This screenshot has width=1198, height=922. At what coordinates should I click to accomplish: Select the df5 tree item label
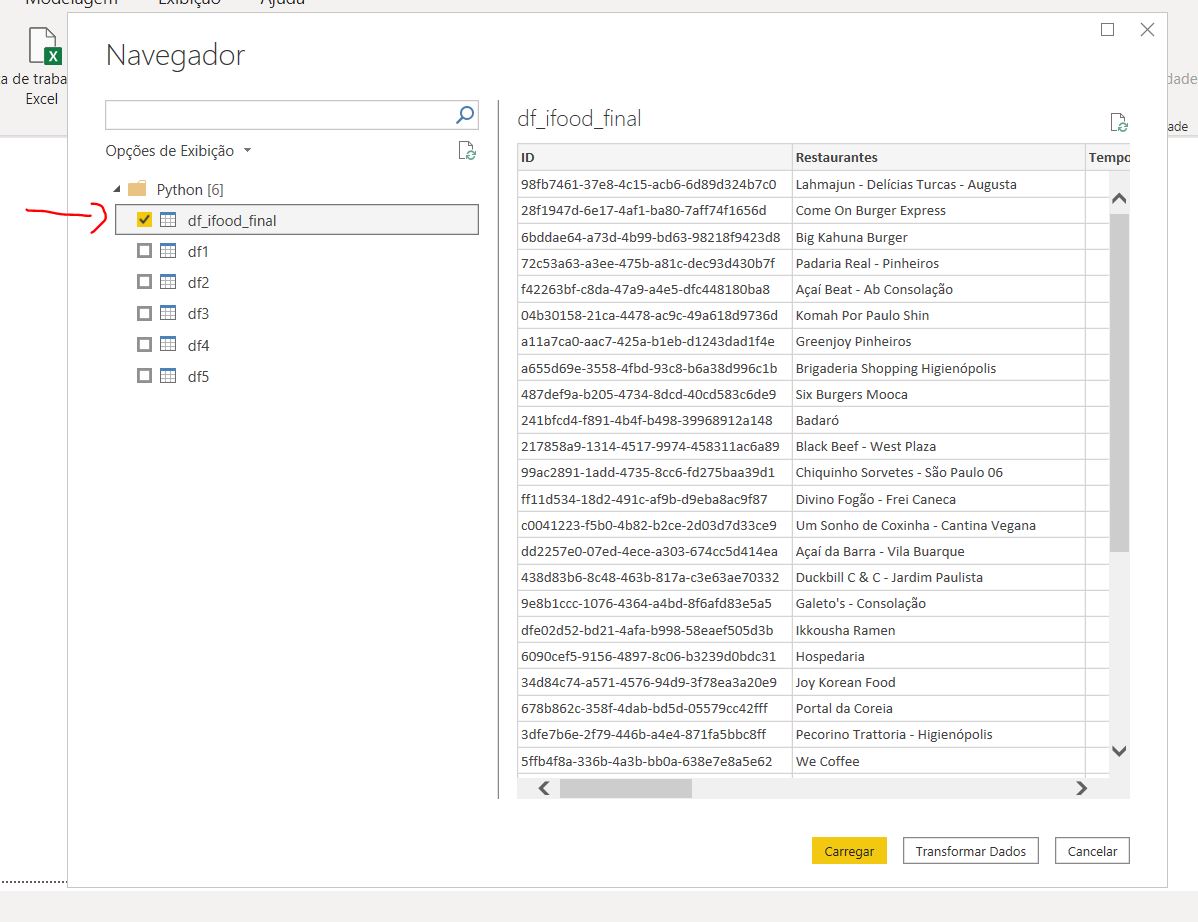click(198, 377)
